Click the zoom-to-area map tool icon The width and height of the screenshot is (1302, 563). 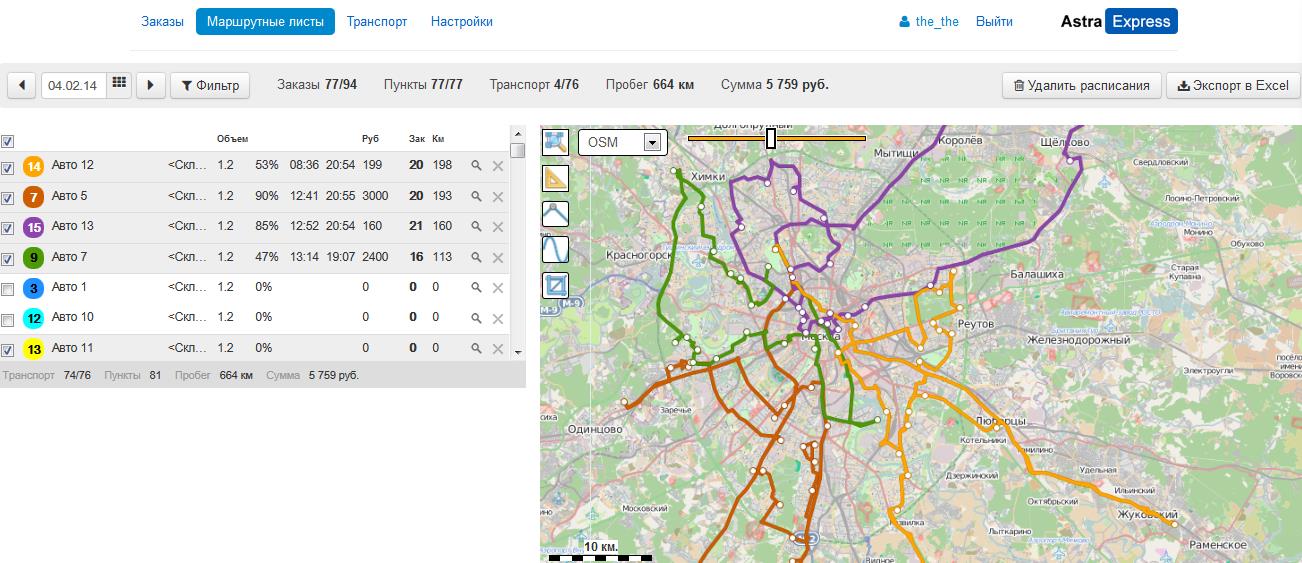(555, 143)
